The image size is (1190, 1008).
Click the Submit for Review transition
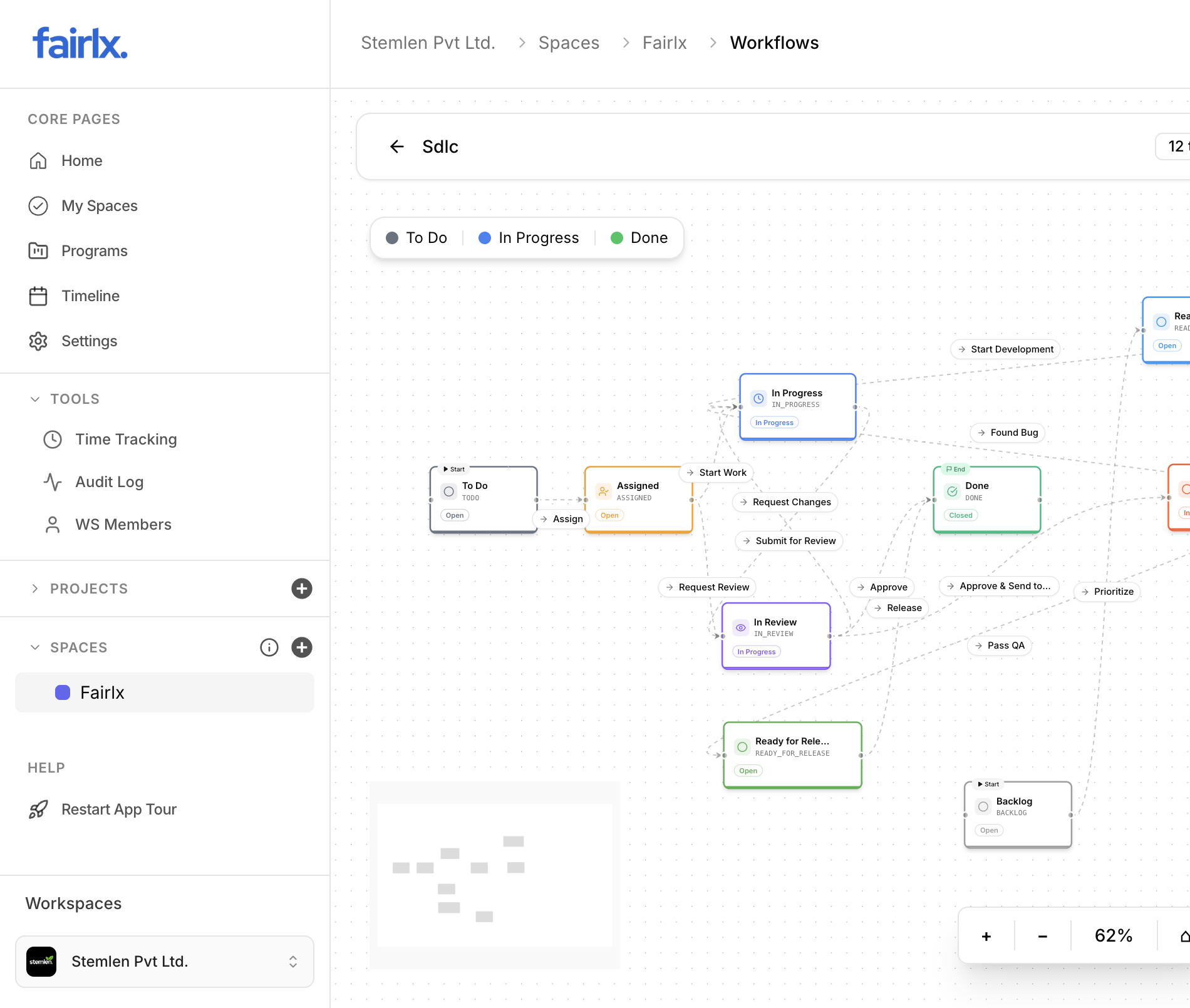pyautogui.click(x=789, y=541)
